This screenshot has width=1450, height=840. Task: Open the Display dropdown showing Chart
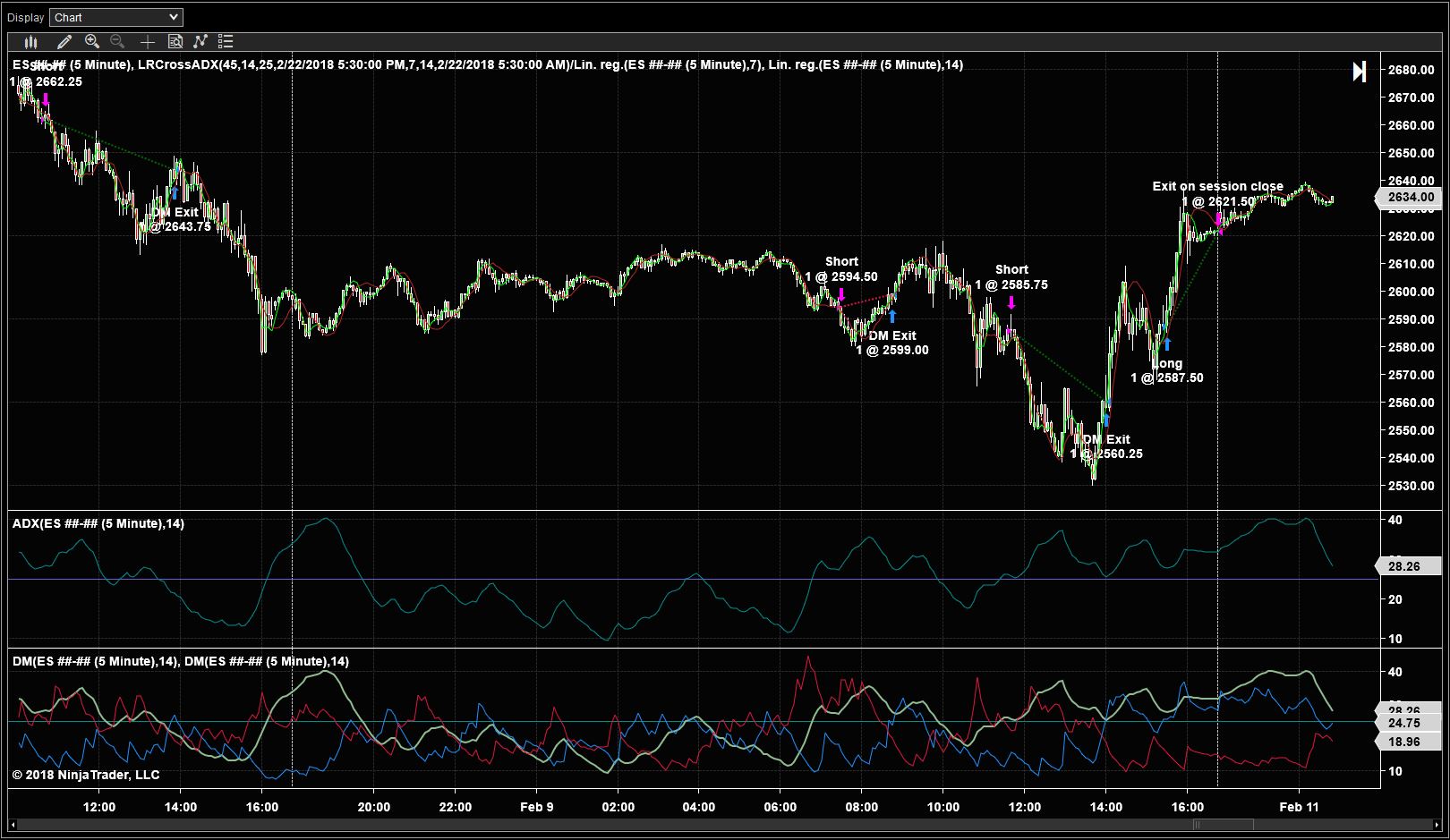(x=115, y=16)
